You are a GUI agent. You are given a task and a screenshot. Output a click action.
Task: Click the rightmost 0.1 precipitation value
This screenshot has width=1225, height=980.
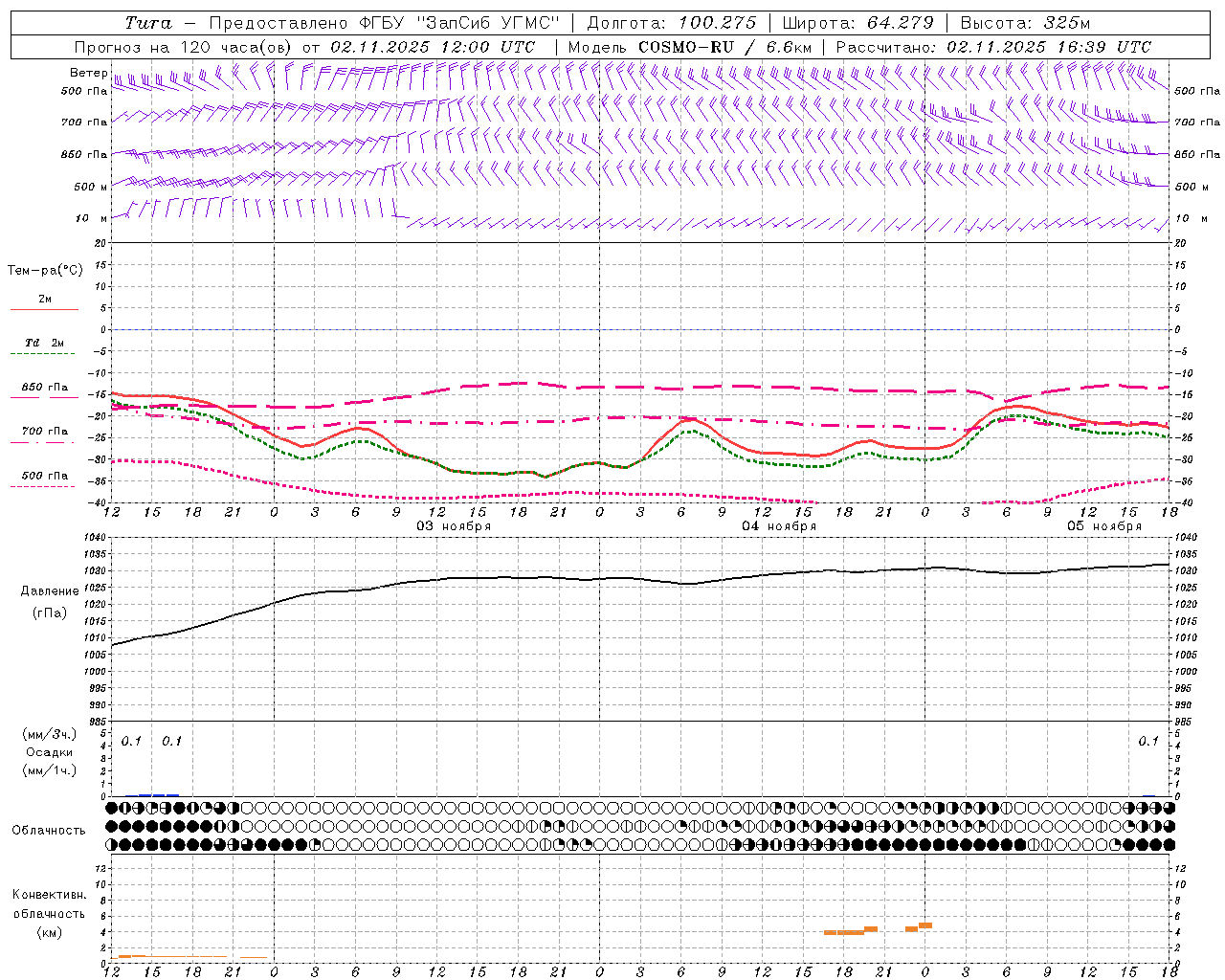click(x=1148, y=741)
